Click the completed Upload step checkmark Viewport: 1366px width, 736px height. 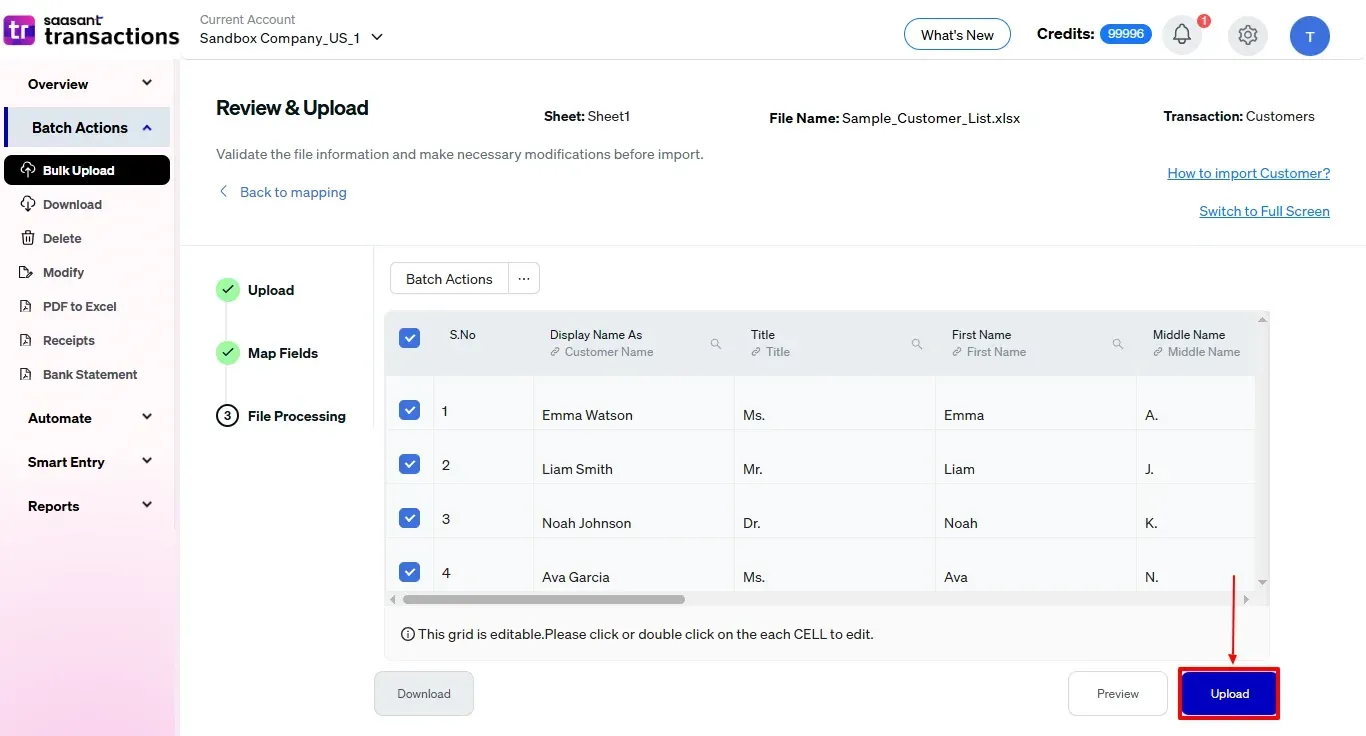[x=228, y=290]
